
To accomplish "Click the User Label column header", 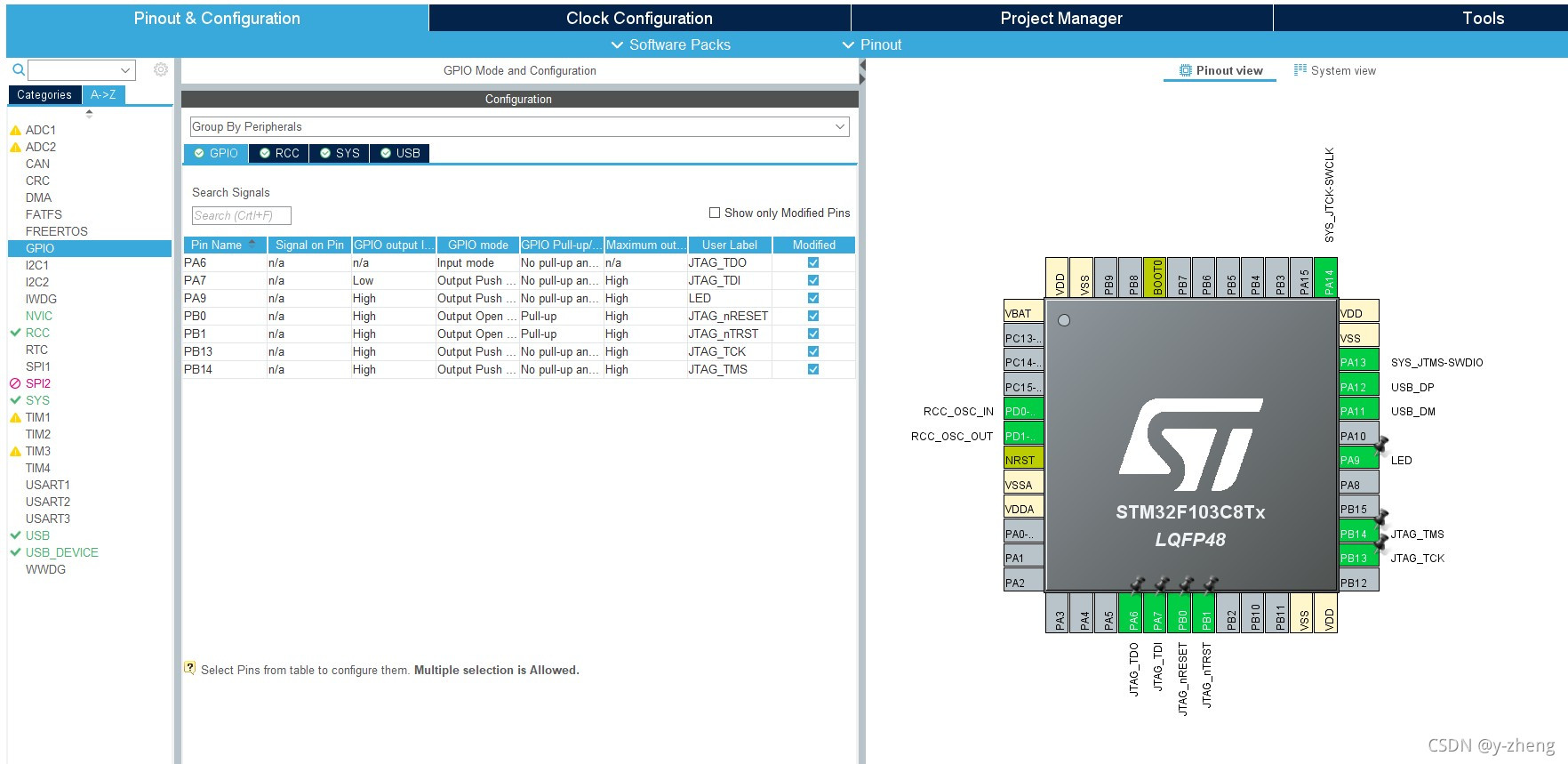I will [729, 245].
